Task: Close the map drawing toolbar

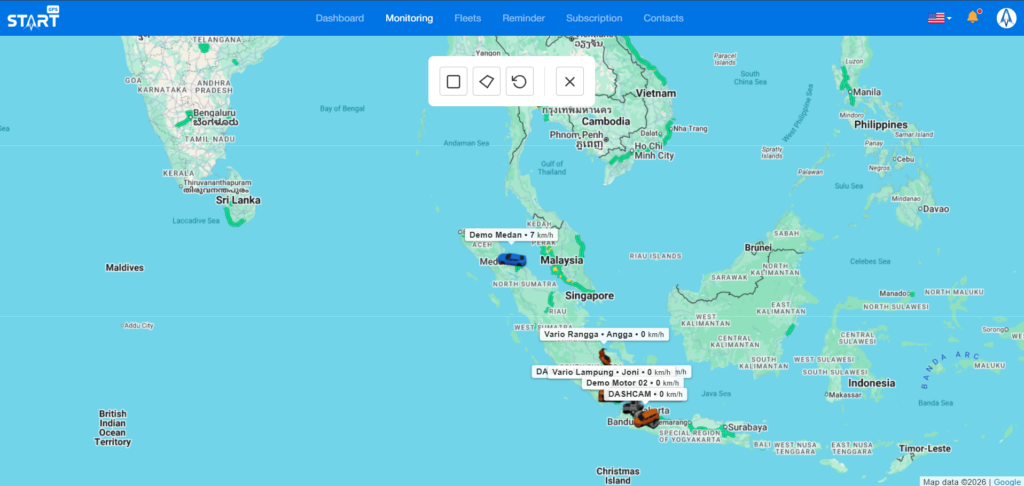Action: 569,81
